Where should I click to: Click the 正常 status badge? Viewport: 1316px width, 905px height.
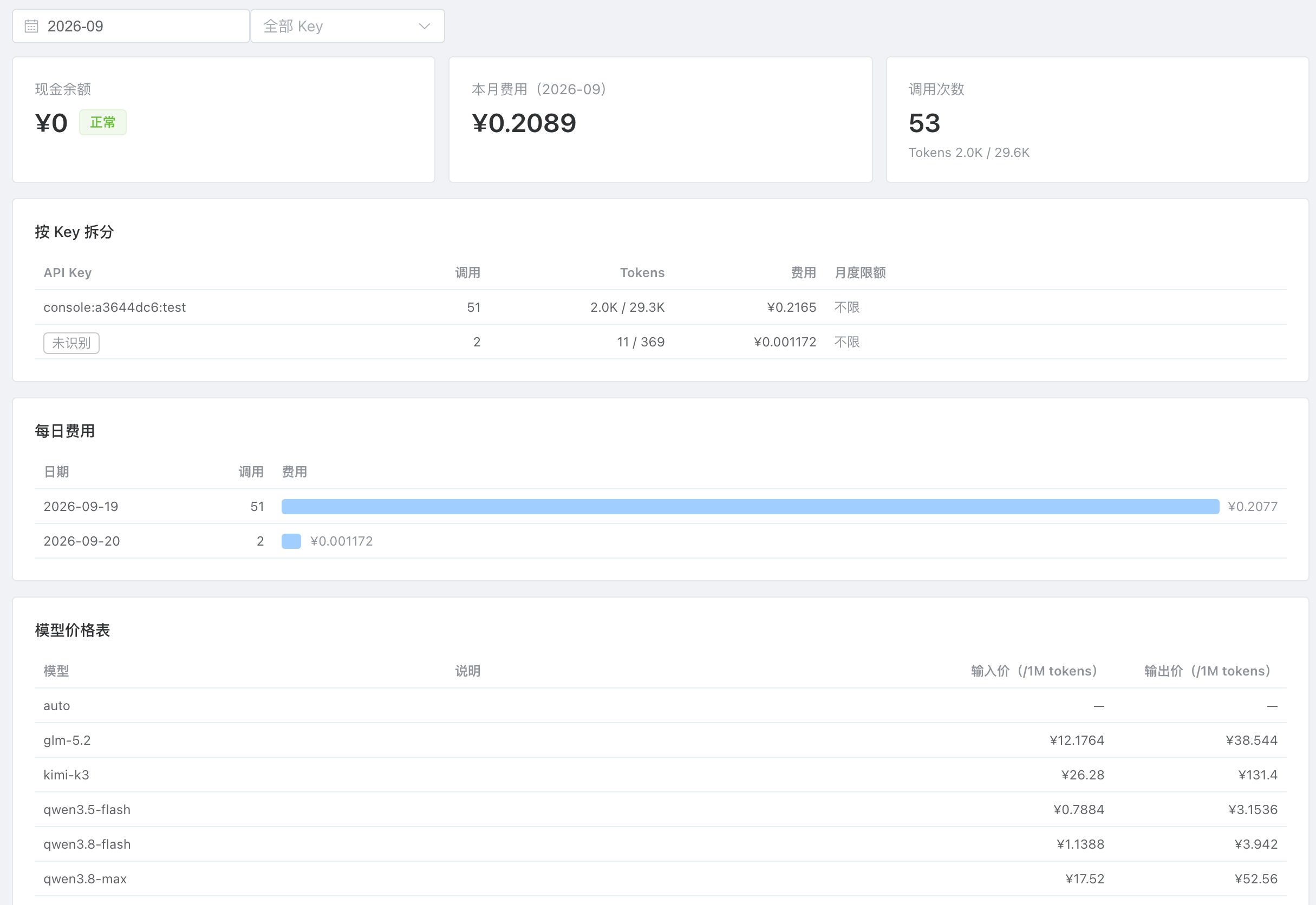103,122
